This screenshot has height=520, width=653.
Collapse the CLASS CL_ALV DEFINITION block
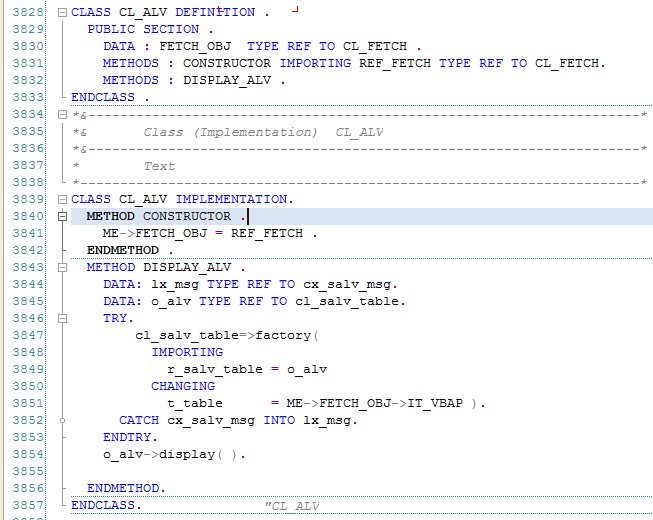coord(62,12)
